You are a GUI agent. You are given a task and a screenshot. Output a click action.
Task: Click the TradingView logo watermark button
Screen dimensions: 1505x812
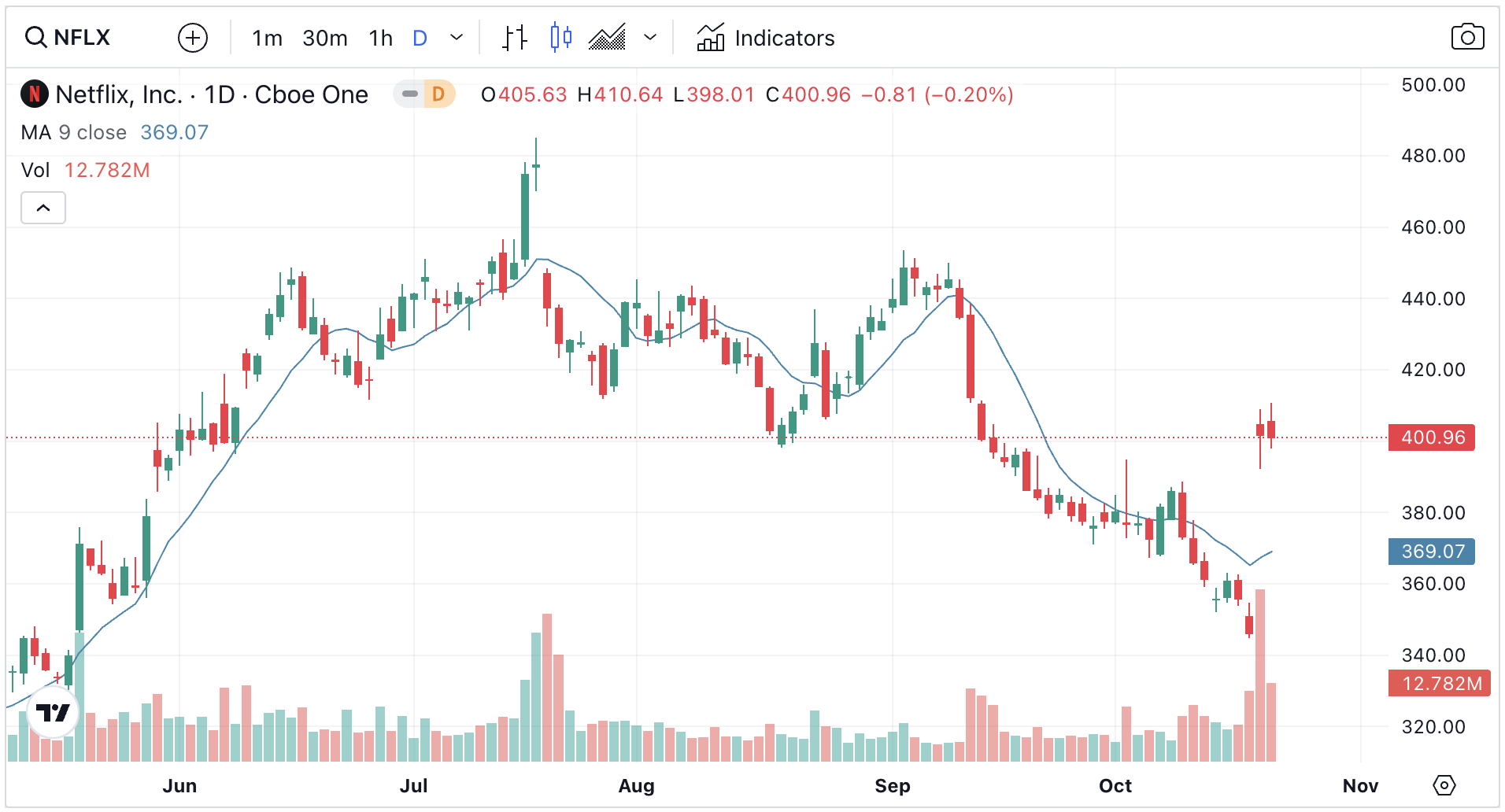coord(54,713)
